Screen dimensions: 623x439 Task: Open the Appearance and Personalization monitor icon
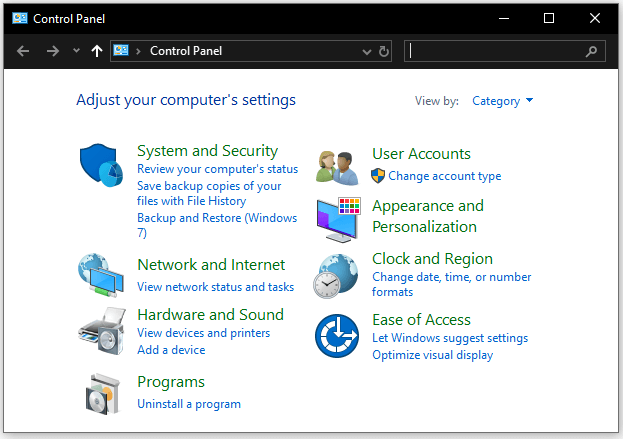pos(337,219)
